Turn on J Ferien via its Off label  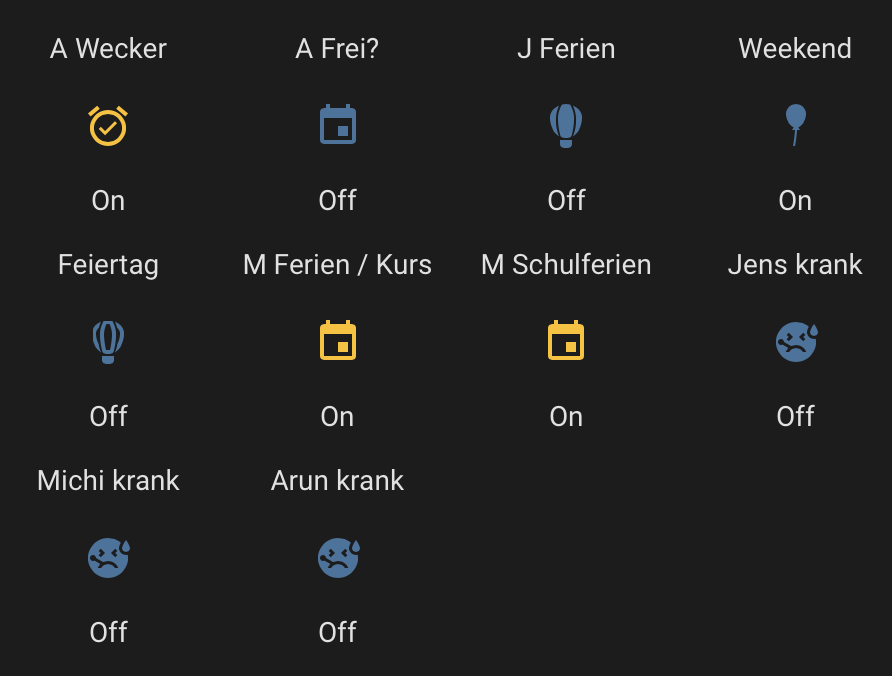[x=566, y=200]
